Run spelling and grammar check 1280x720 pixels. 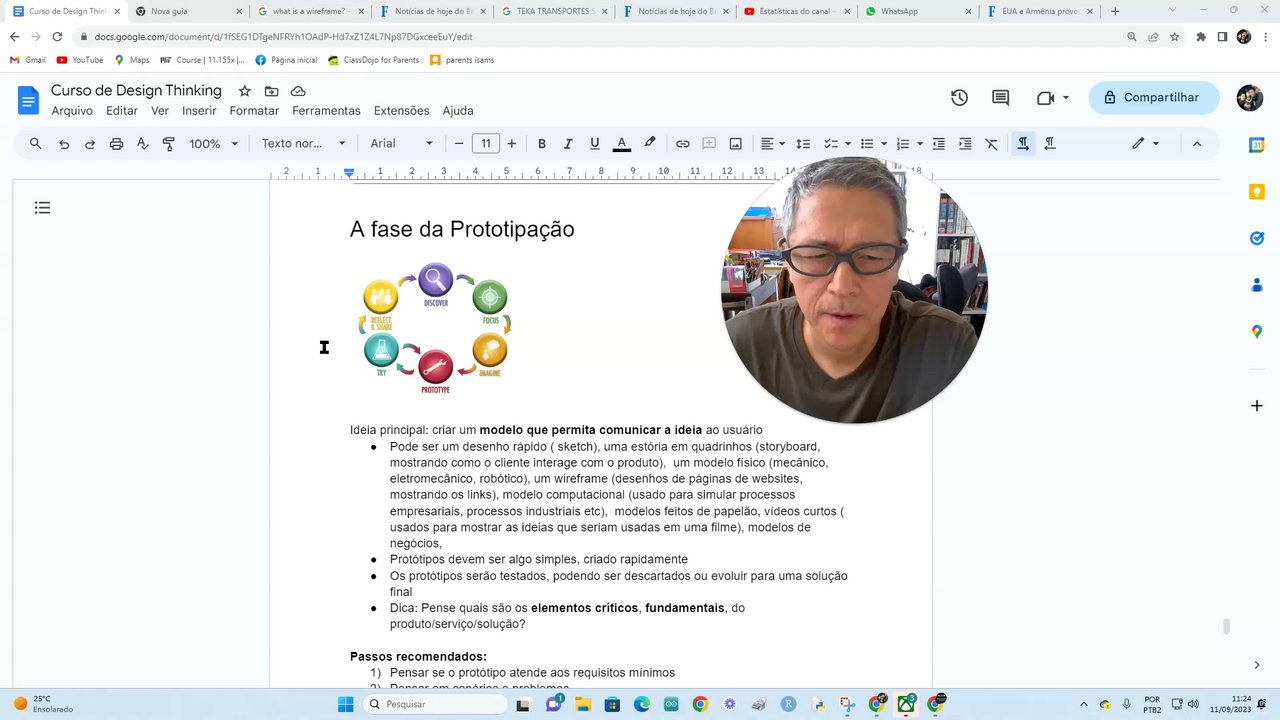[x=142, y=144]
